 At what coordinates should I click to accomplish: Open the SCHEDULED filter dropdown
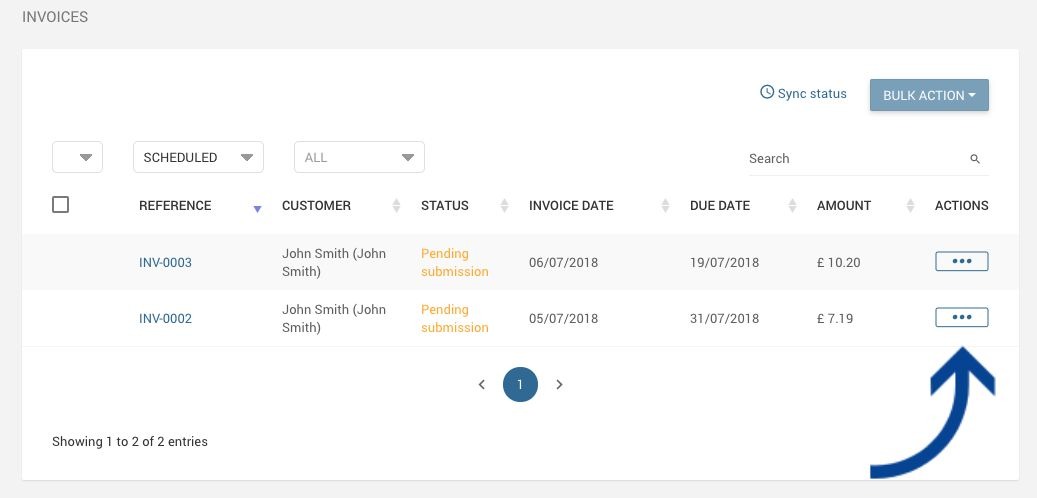pos(198,157)
